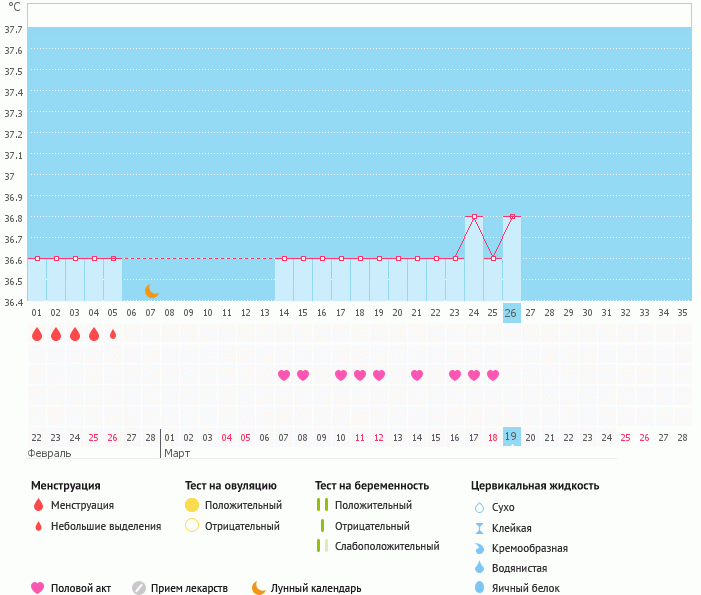Image resolution: width=701 pixels, height=595 pixels.
Task: Click the menstruation drop on cycle day 01
Action: (37, 334)
